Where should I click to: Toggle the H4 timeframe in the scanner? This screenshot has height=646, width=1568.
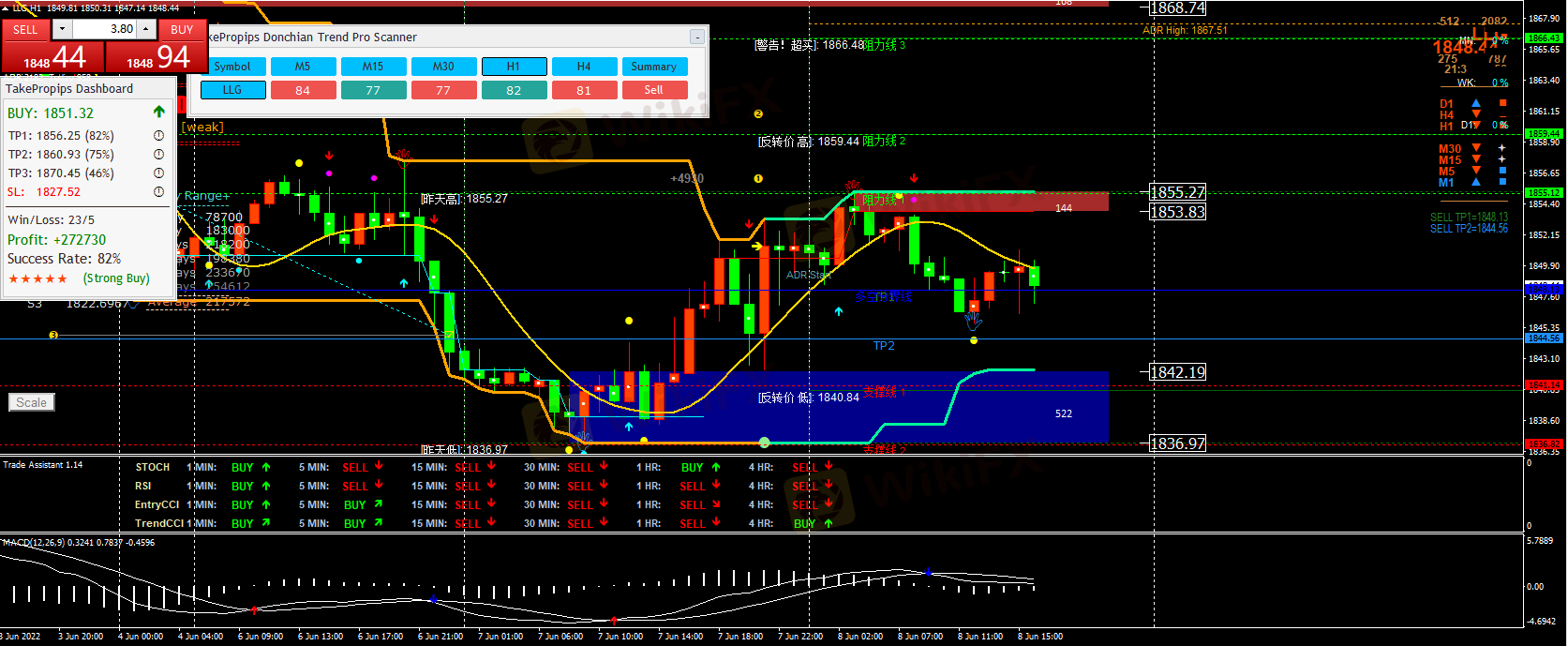click(584, 67)
